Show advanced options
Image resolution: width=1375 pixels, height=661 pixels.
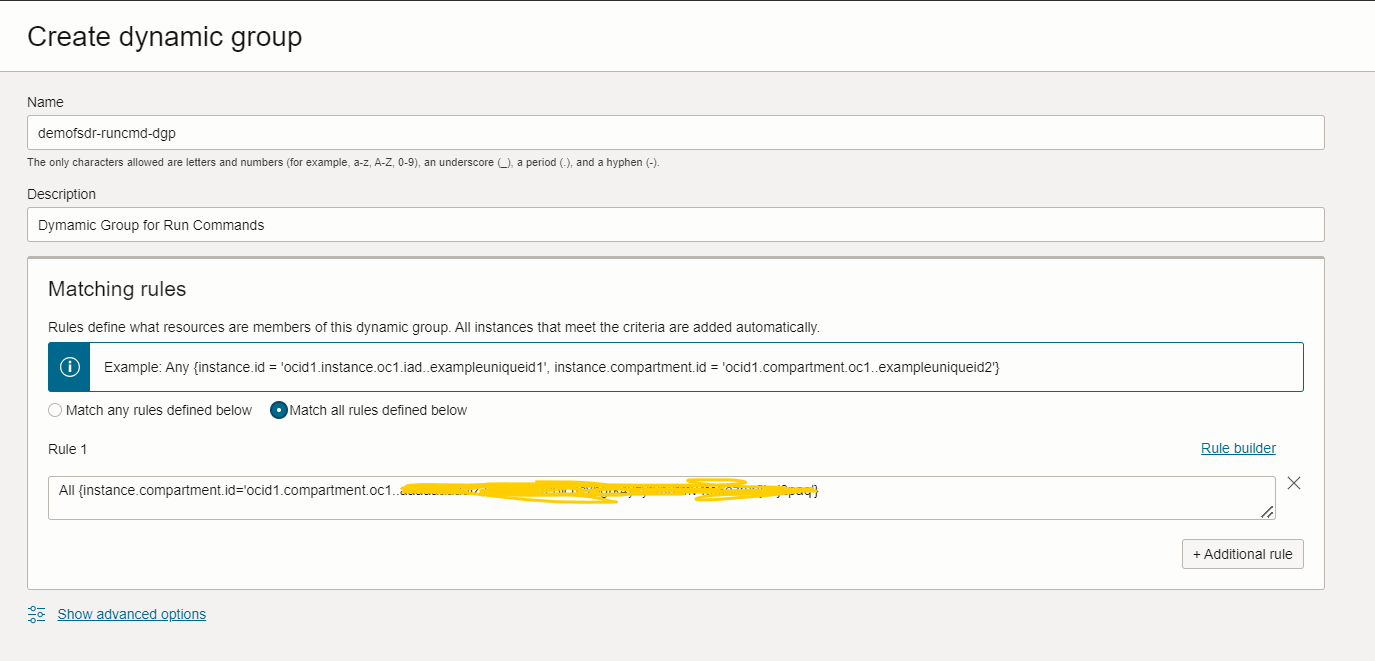pyautogui.click(x=131, y=614)
